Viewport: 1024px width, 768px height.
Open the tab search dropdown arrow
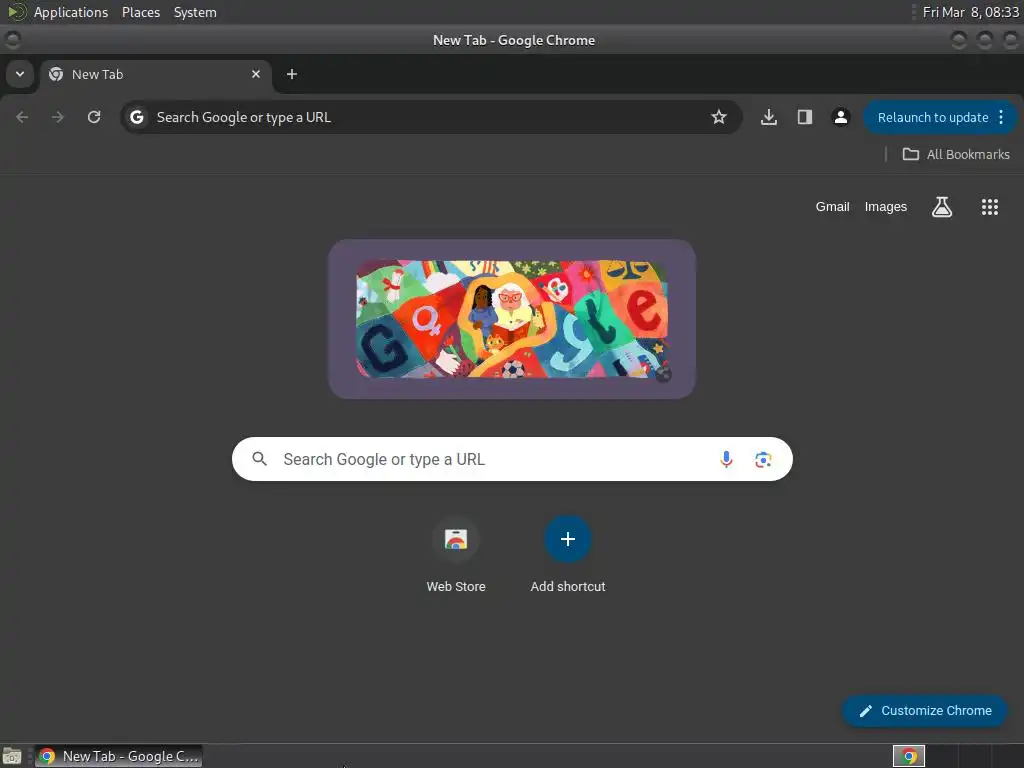(20, 74)
